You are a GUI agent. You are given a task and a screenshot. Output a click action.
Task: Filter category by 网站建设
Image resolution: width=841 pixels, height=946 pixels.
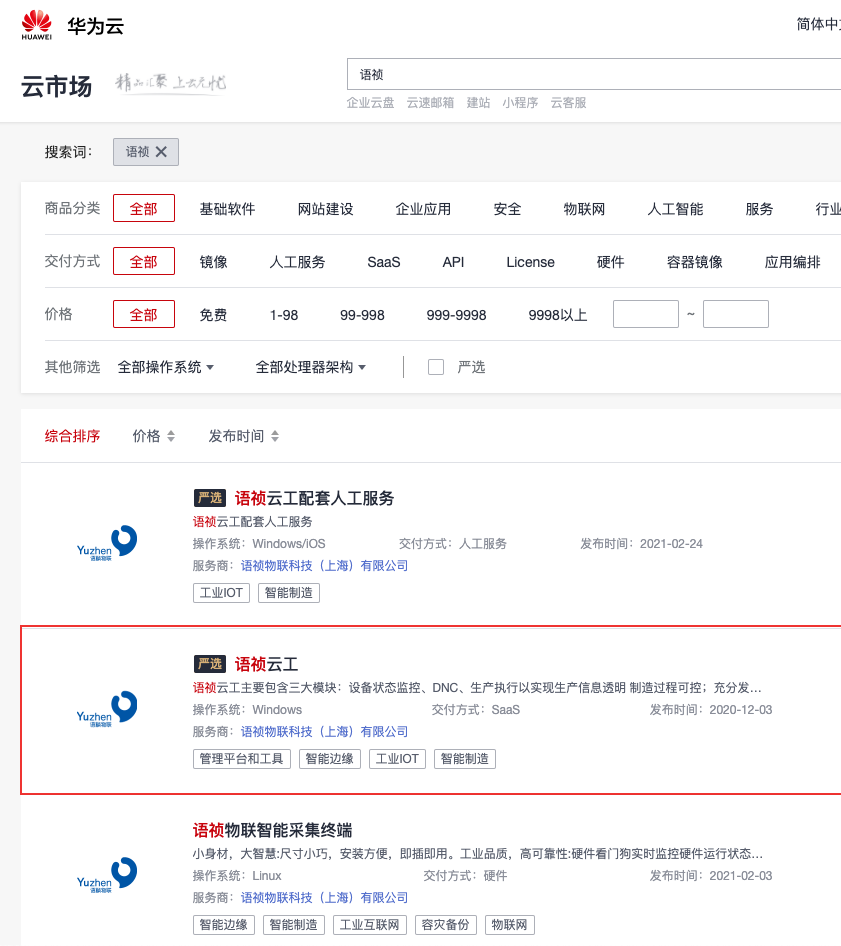(x=326, y=209)
